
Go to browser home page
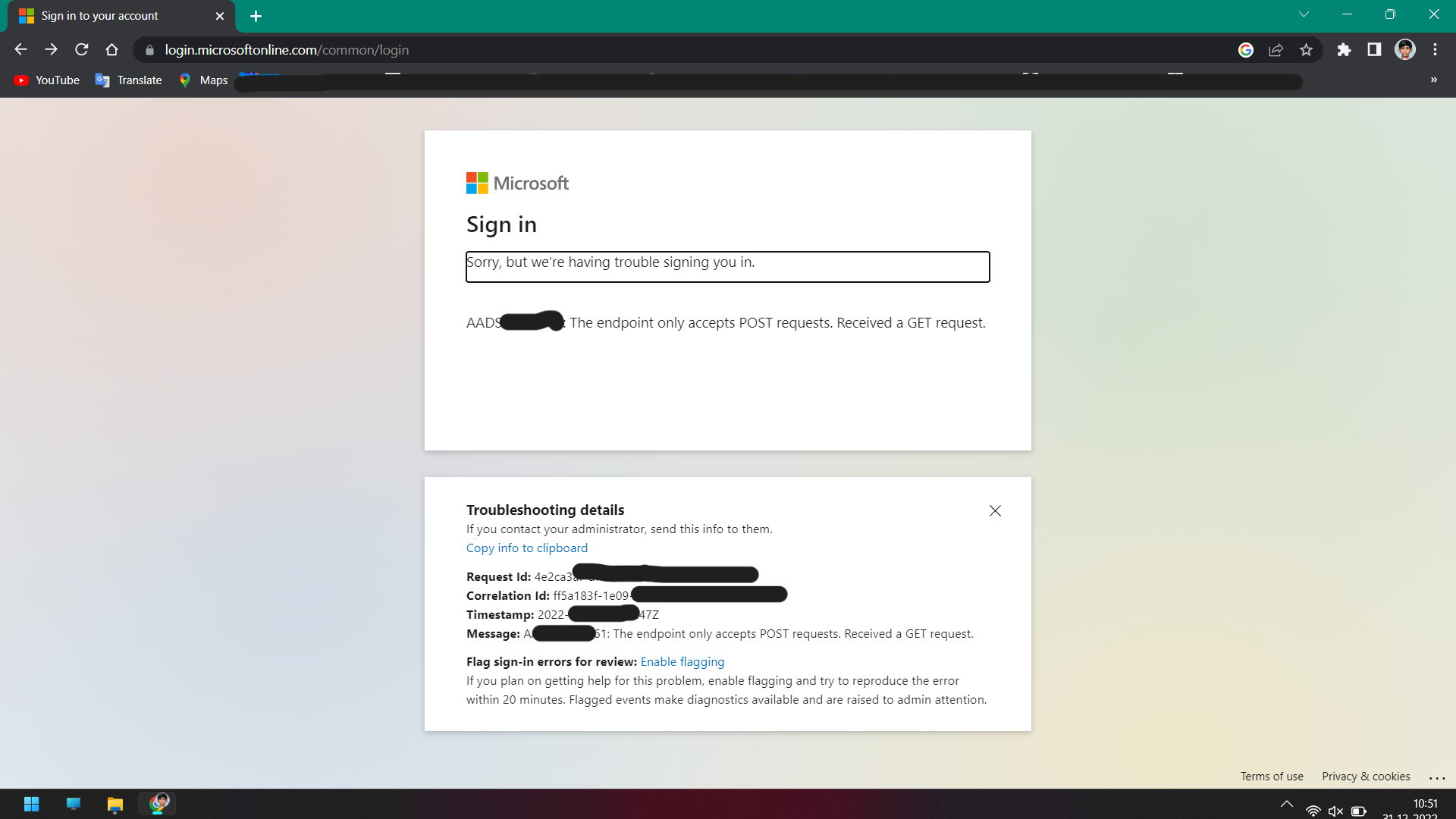(x=112, y=49)
